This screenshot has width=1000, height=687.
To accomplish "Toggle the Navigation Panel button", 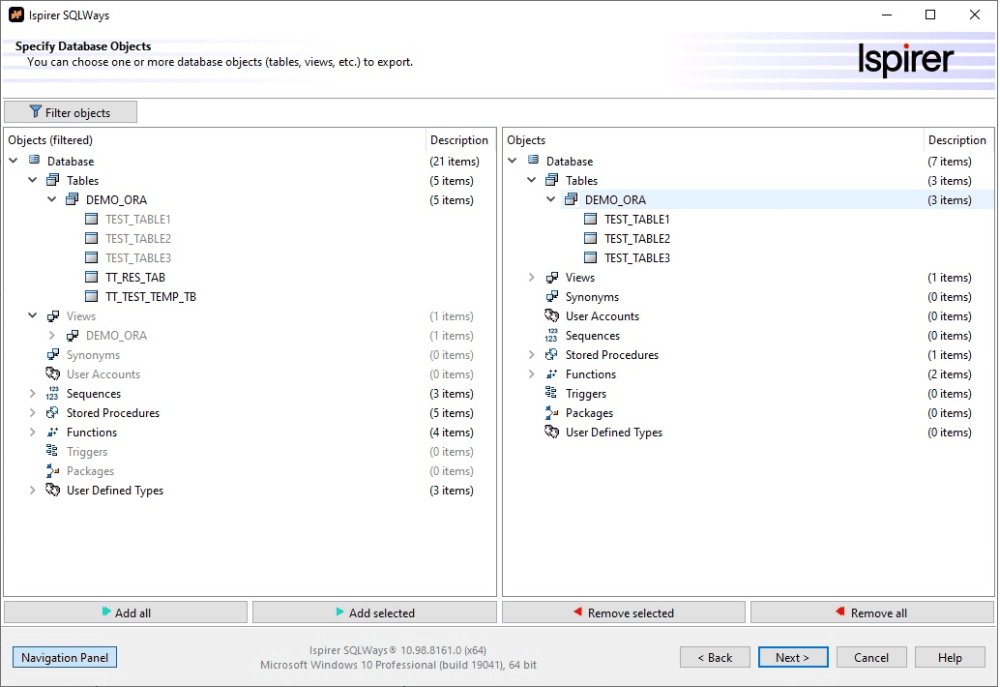I will click(65, 657).
